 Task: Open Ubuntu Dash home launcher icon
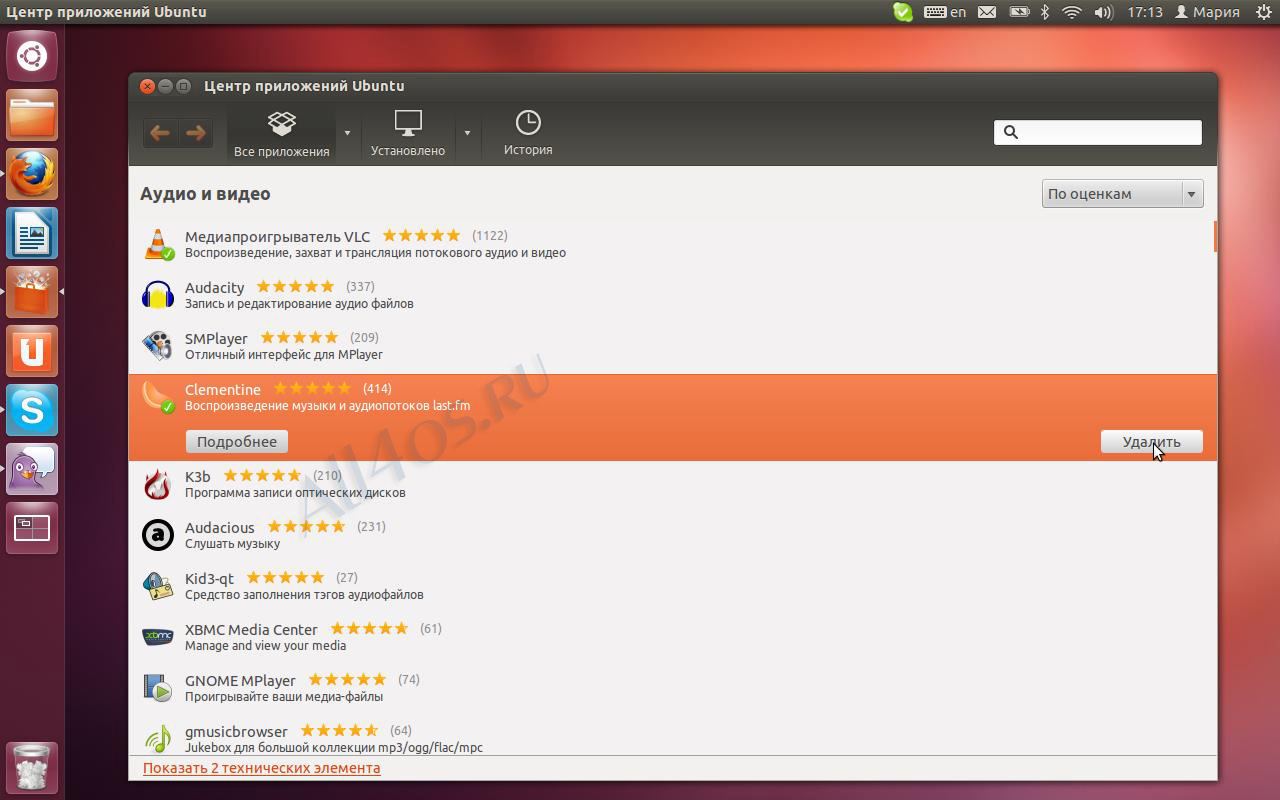tap(32, 56)
